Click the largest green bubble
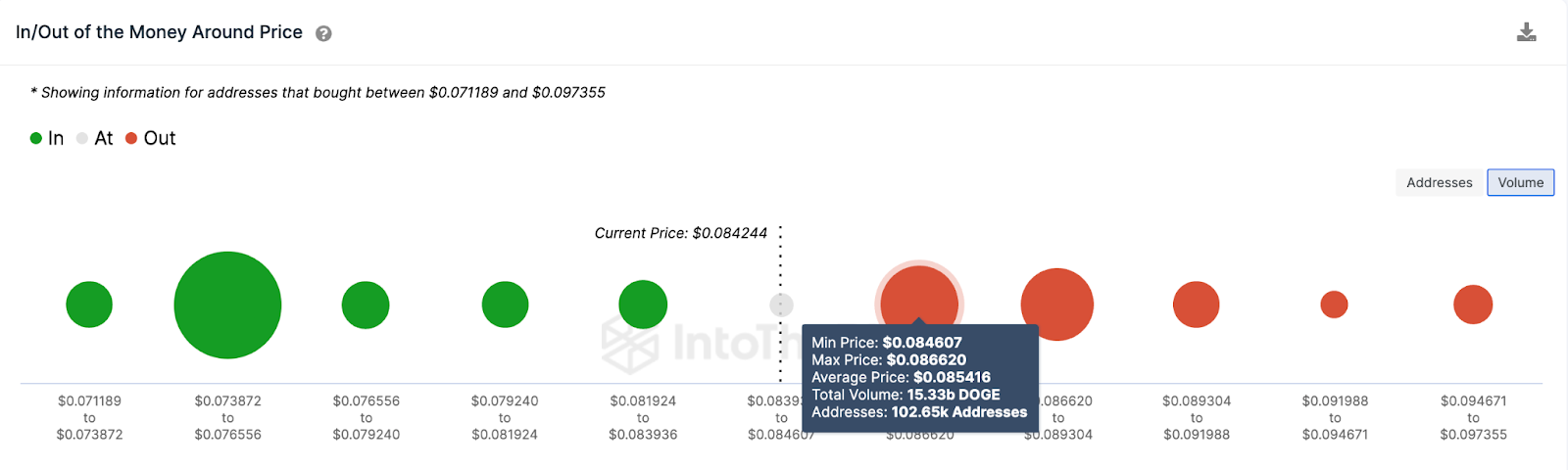The image size is (1568, 470). [227, 305]
